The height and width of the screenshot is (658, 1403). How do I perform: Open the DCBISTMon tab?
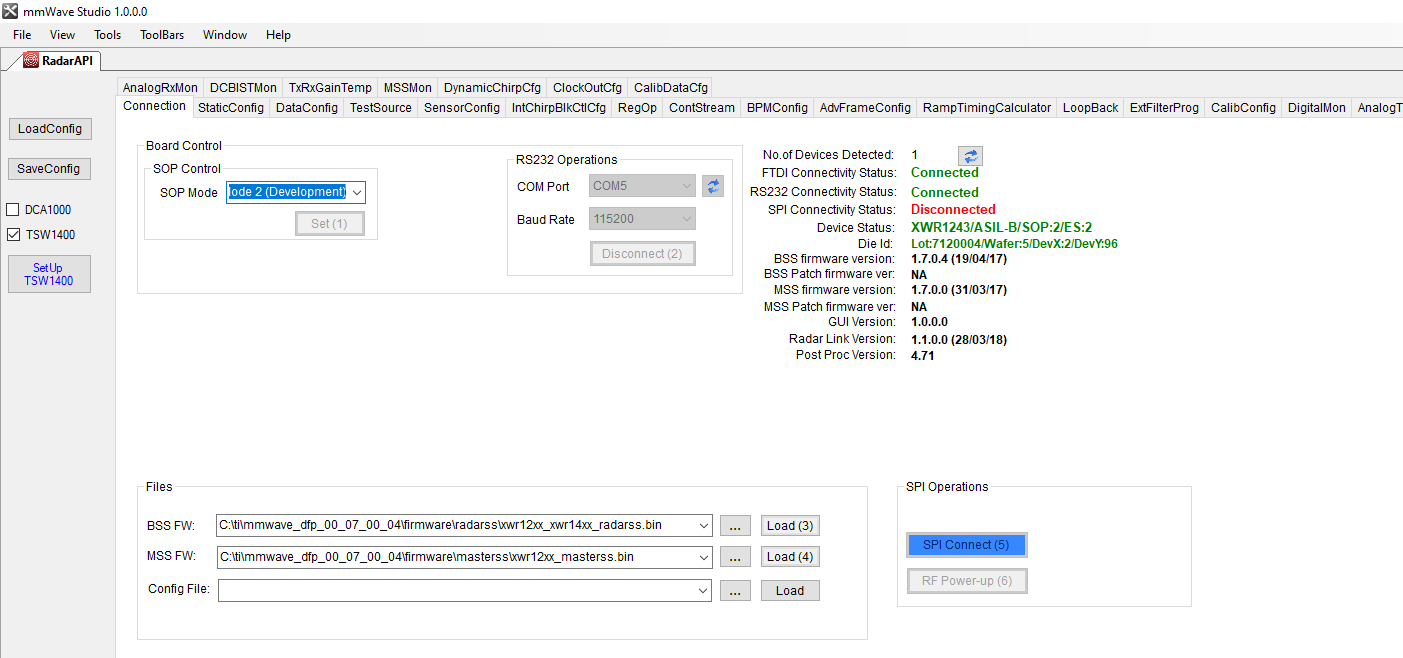point(243,87)
